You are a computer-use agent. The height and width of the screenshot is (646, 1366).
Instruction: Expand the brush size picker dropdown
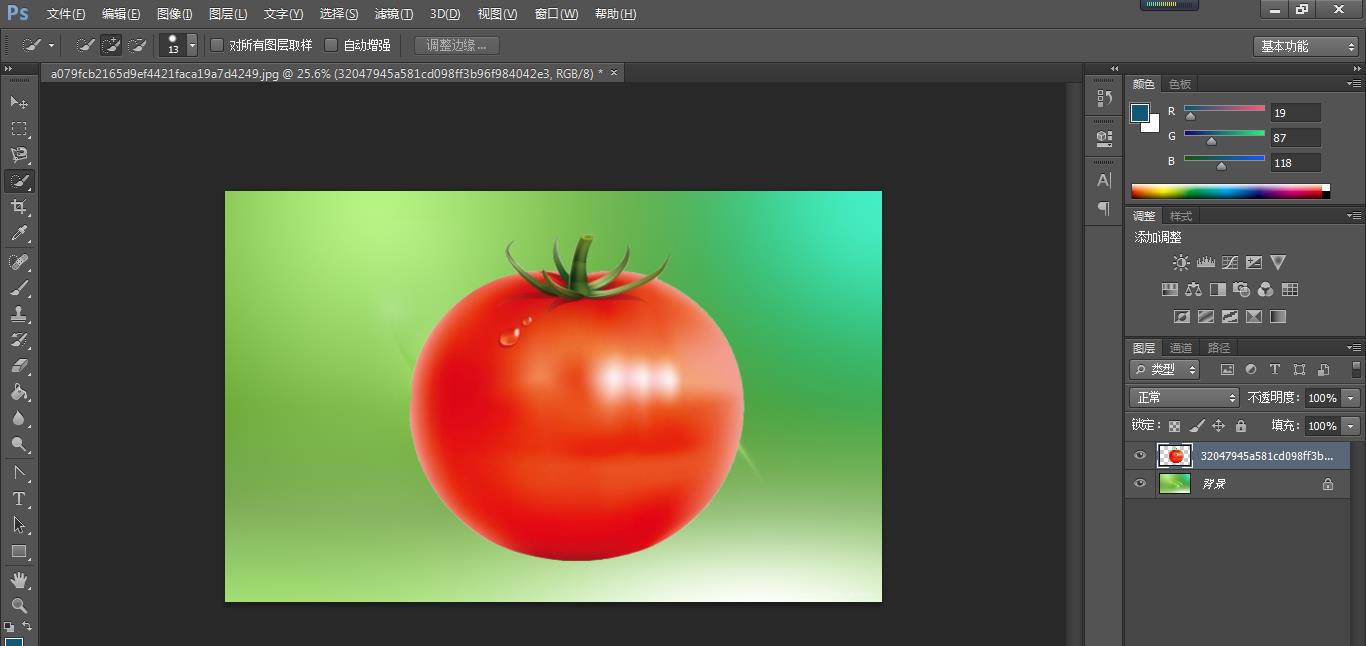point(192,46)
